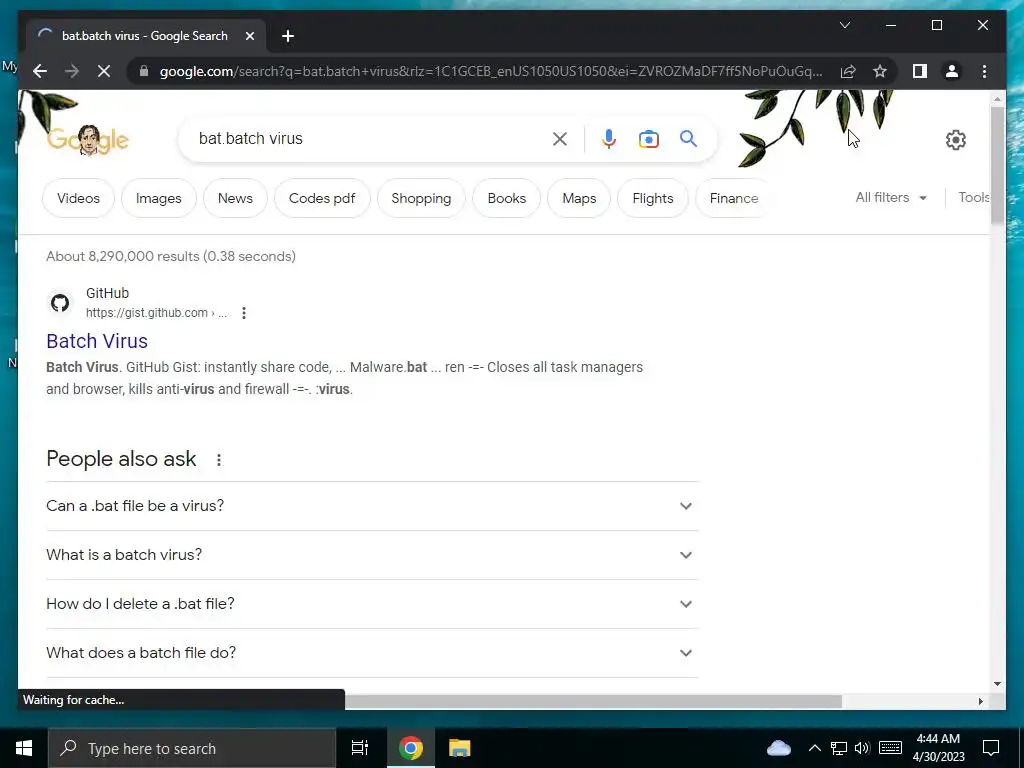Click the taskbar search box

click(192, 748)
